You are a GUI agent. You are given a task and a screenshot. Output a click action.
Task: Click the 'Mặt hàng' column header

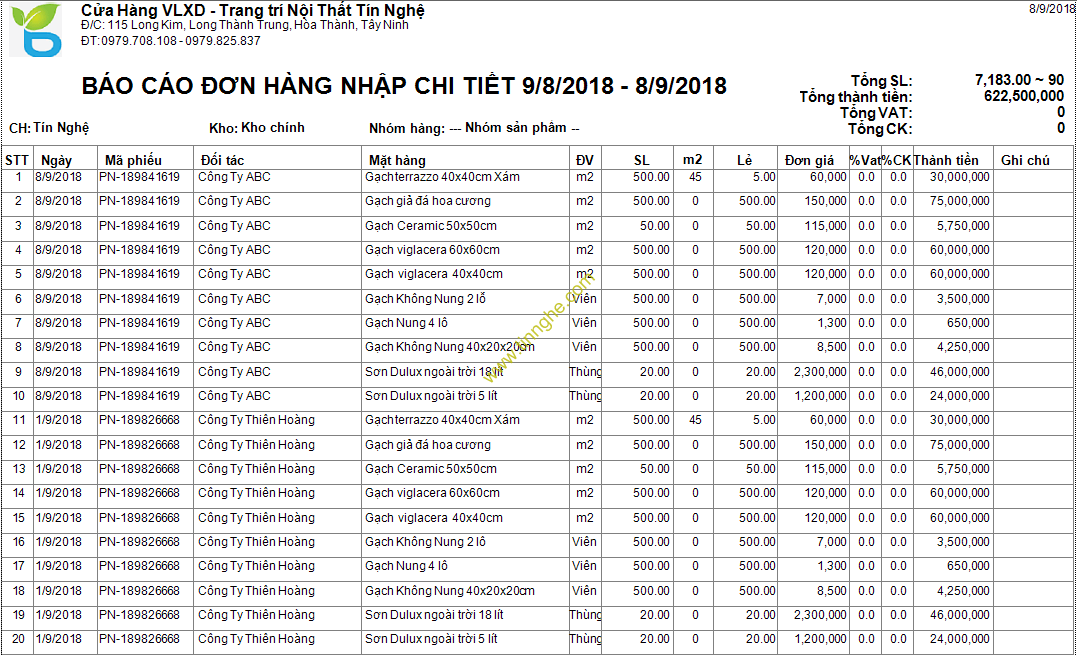397,160
